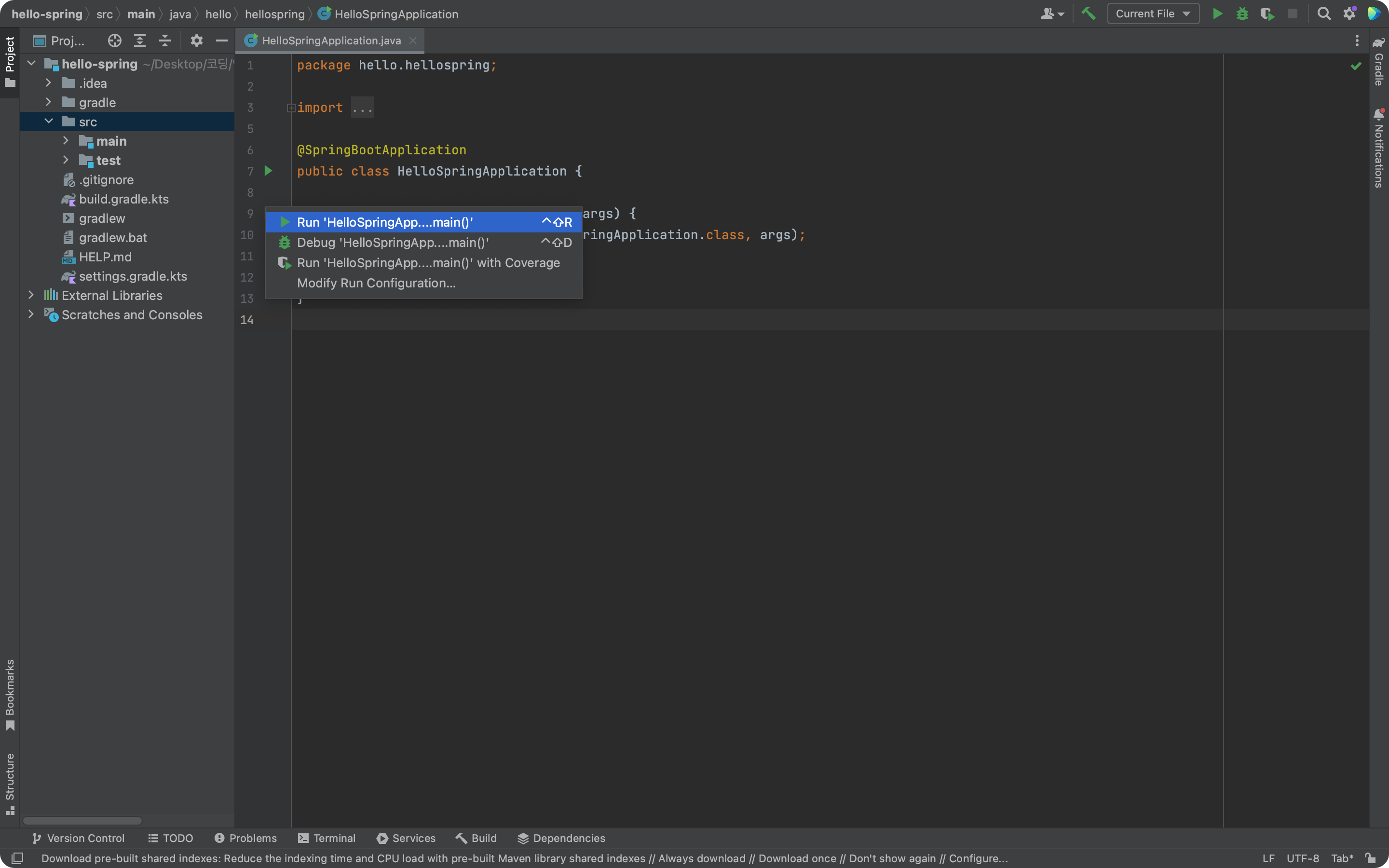Expand the External Libraries node
Viewport: 1389px width, 868px height.
pos(31,295)
